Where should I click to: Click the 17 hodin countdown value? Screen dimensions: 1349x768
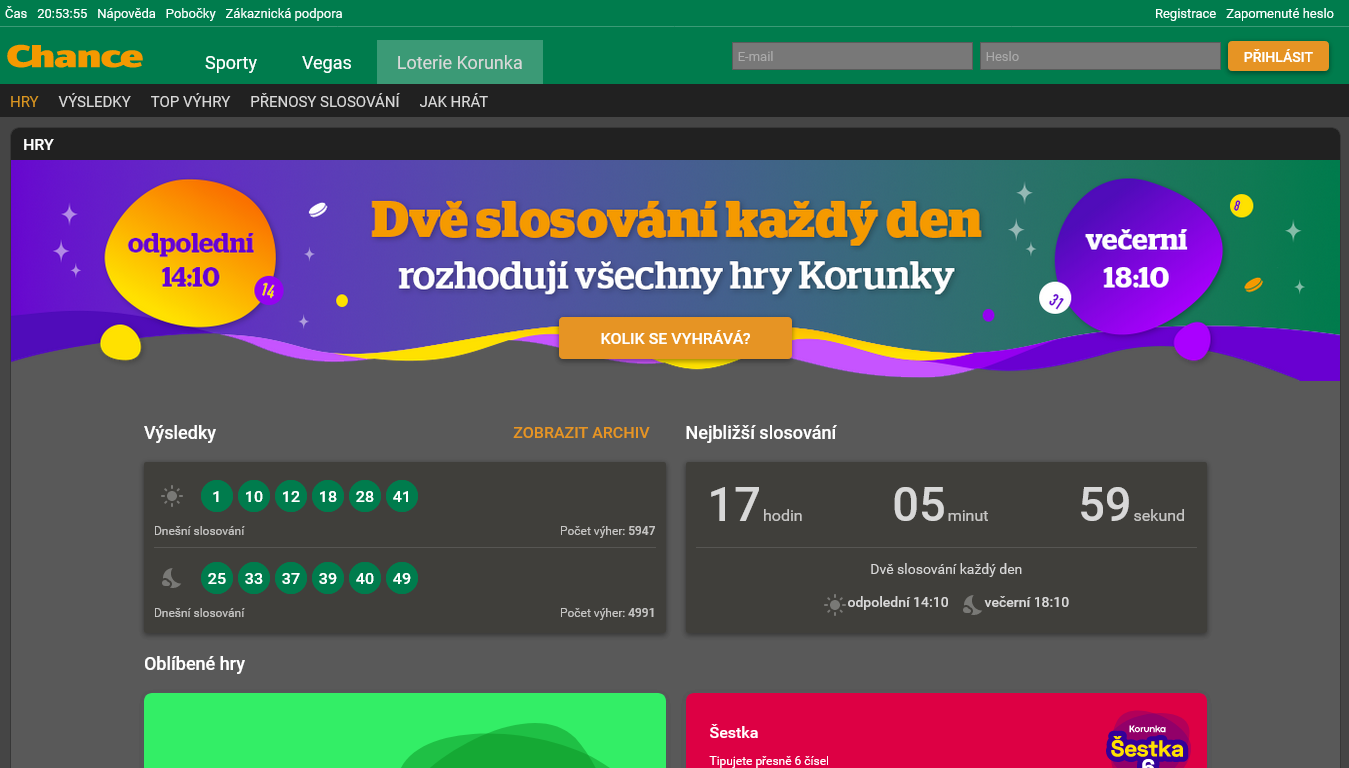pos(755,505)
